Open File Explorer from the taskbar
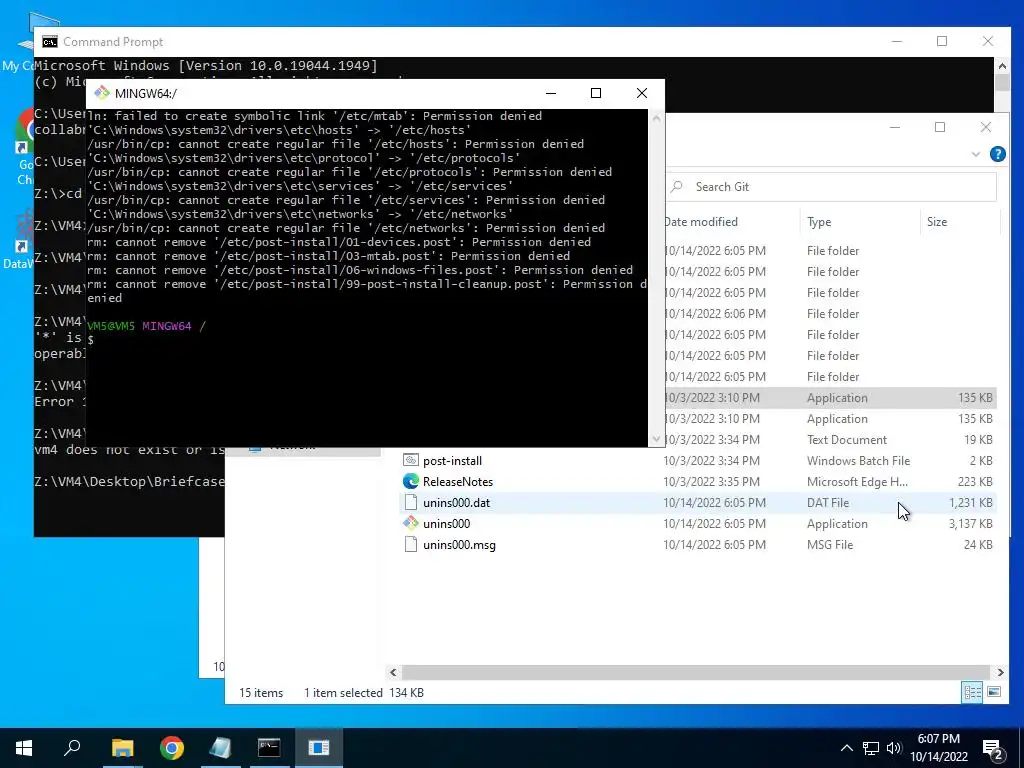Viewport: 1024px width, 768px height. click(x=122, y=748)
